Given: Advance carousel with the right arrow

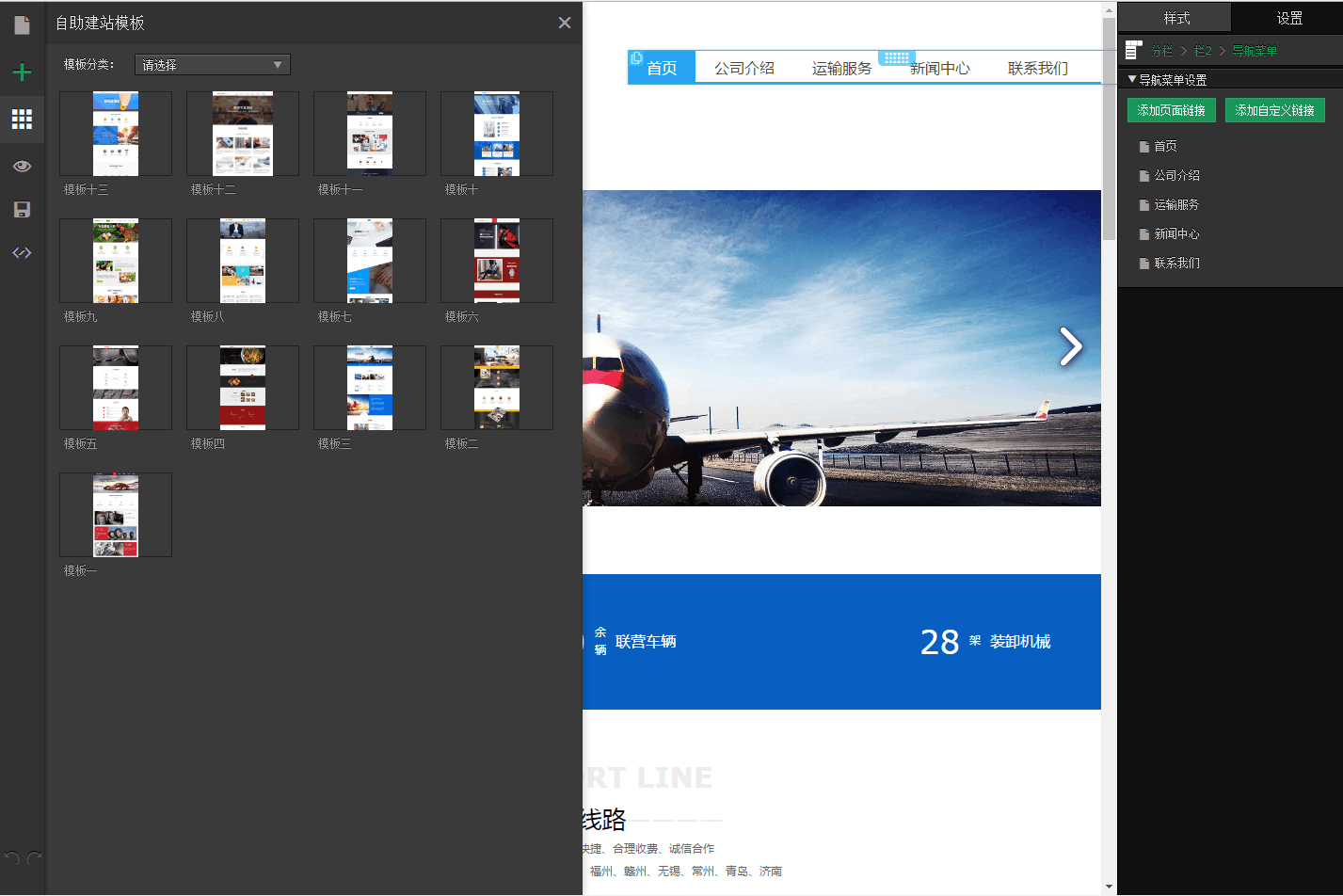Looking at the screenshot, I should [x=1071, y=346].
